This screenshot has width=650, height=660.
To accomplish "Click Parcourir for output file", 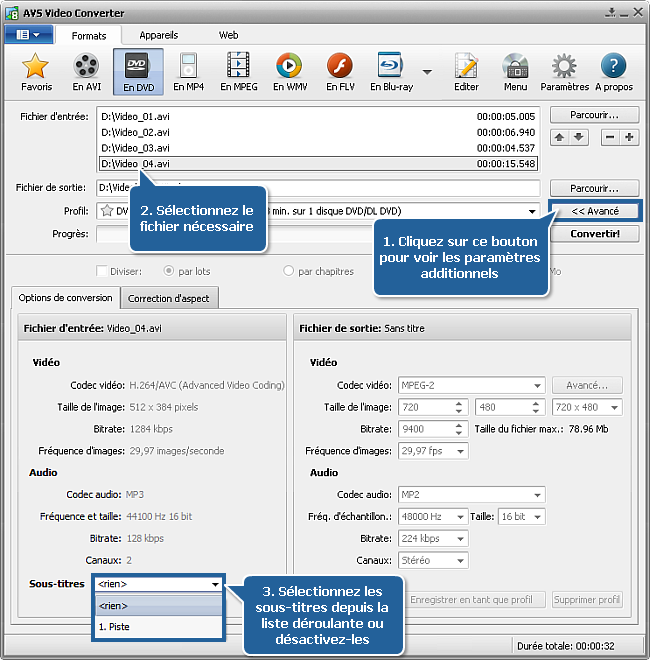I will tap(594, 188).
